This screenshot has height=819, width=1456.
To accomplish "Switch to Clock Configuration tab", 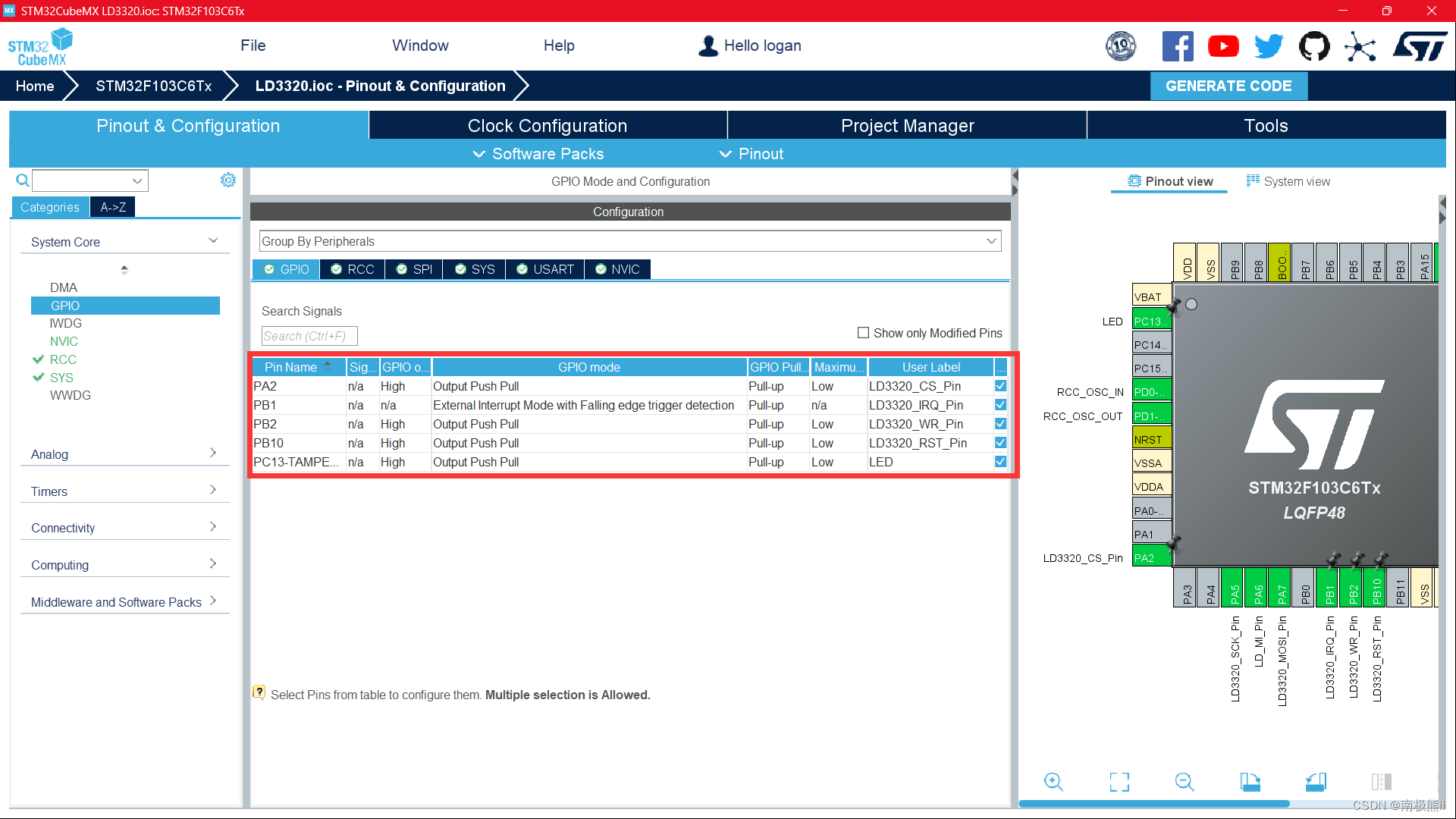I will 547,126.
